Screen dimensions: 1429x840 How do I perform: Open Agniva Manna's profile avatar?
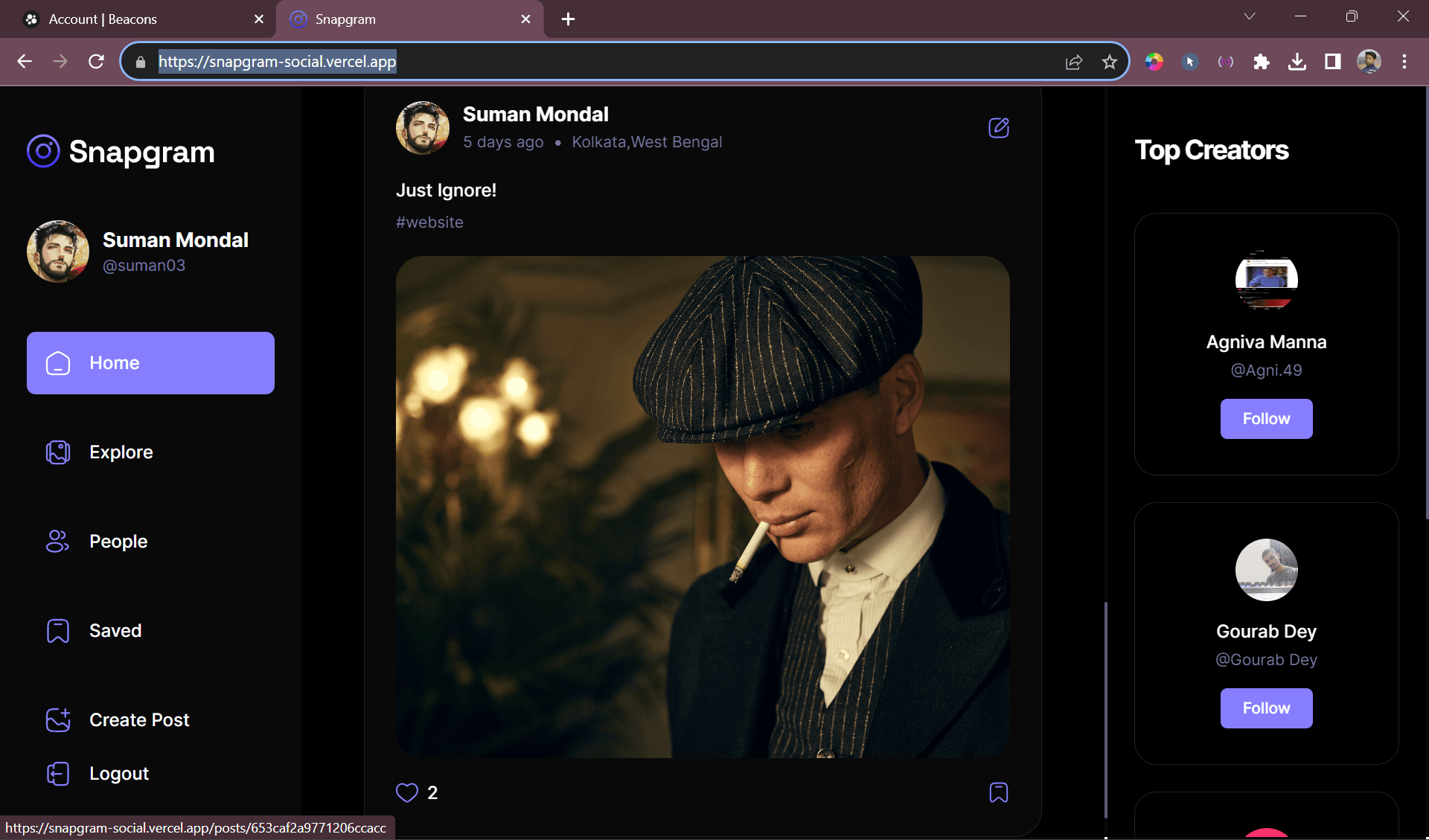[1266, 280]
